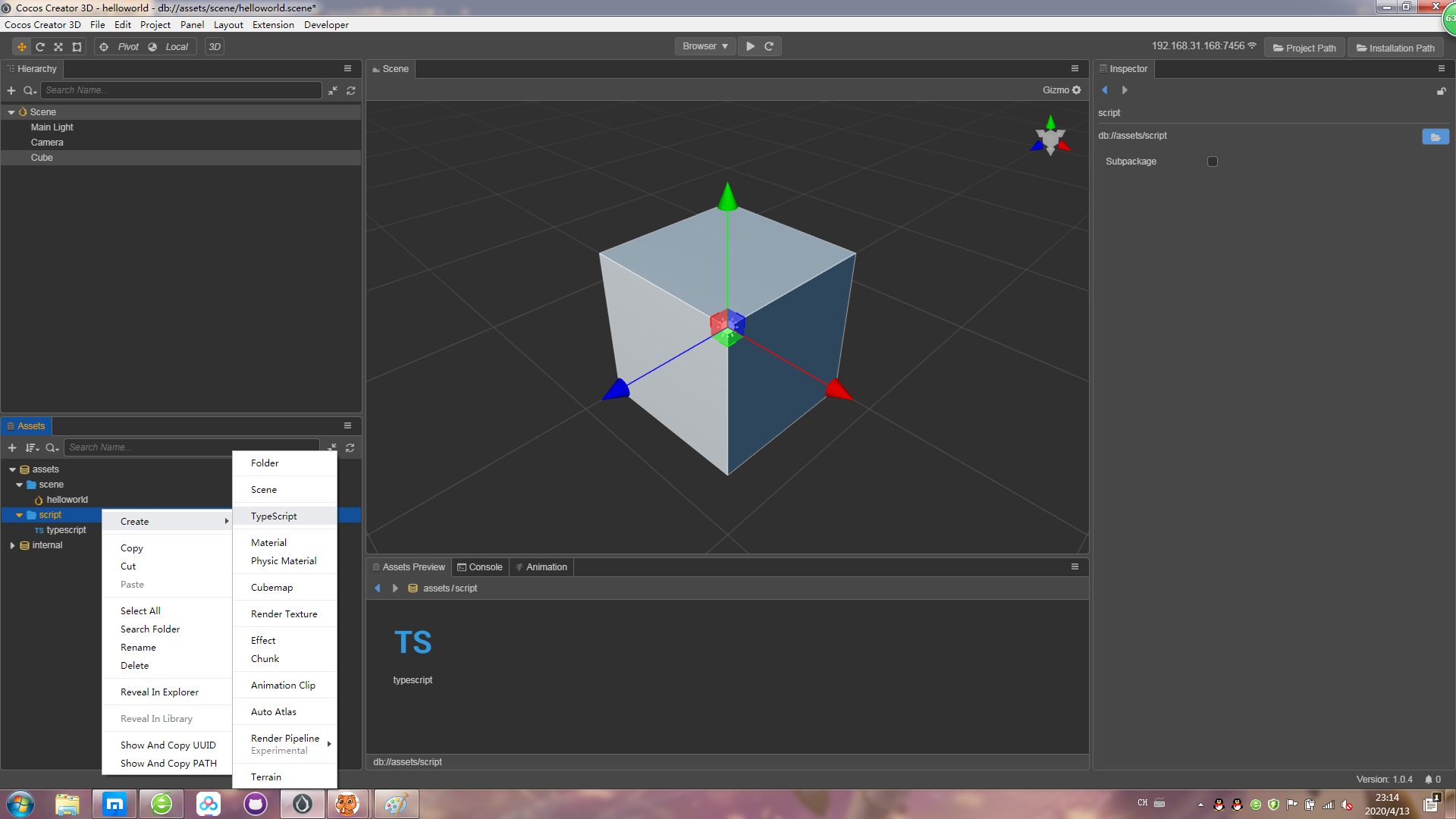Collapse the Scene root node in Hierarchy

[11, 112]
